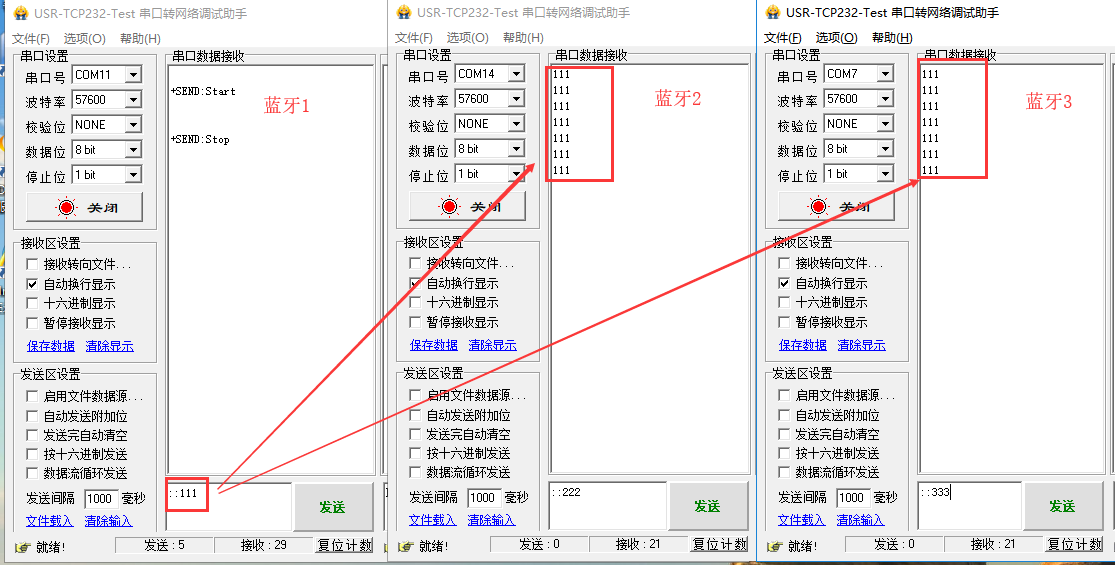
Task: Click 复位计数 in the COM14 window status bar
Action: (720, 545)
